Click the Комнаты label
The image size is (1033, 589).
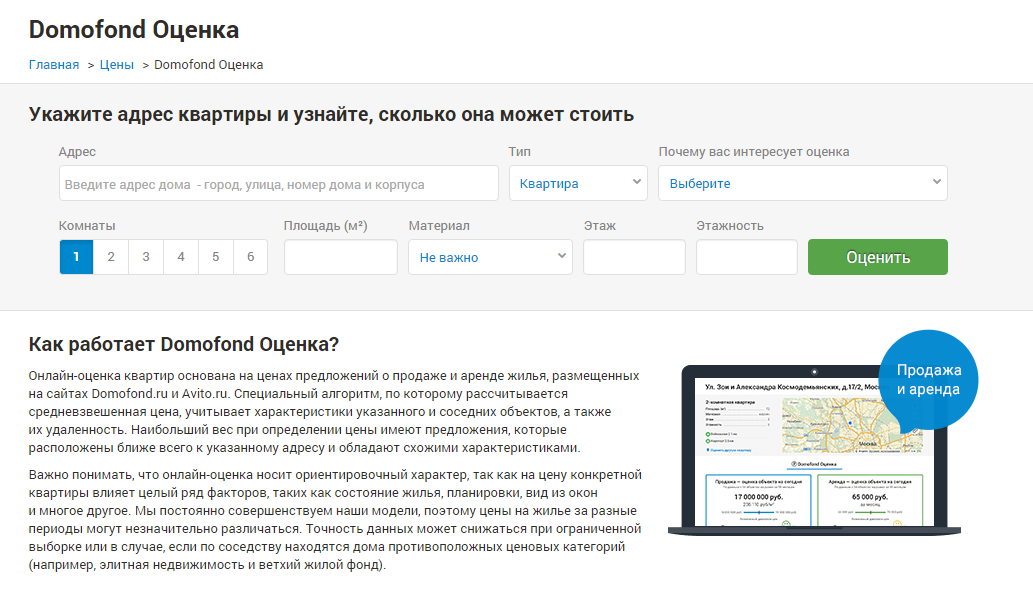click(x=87, y=225)
